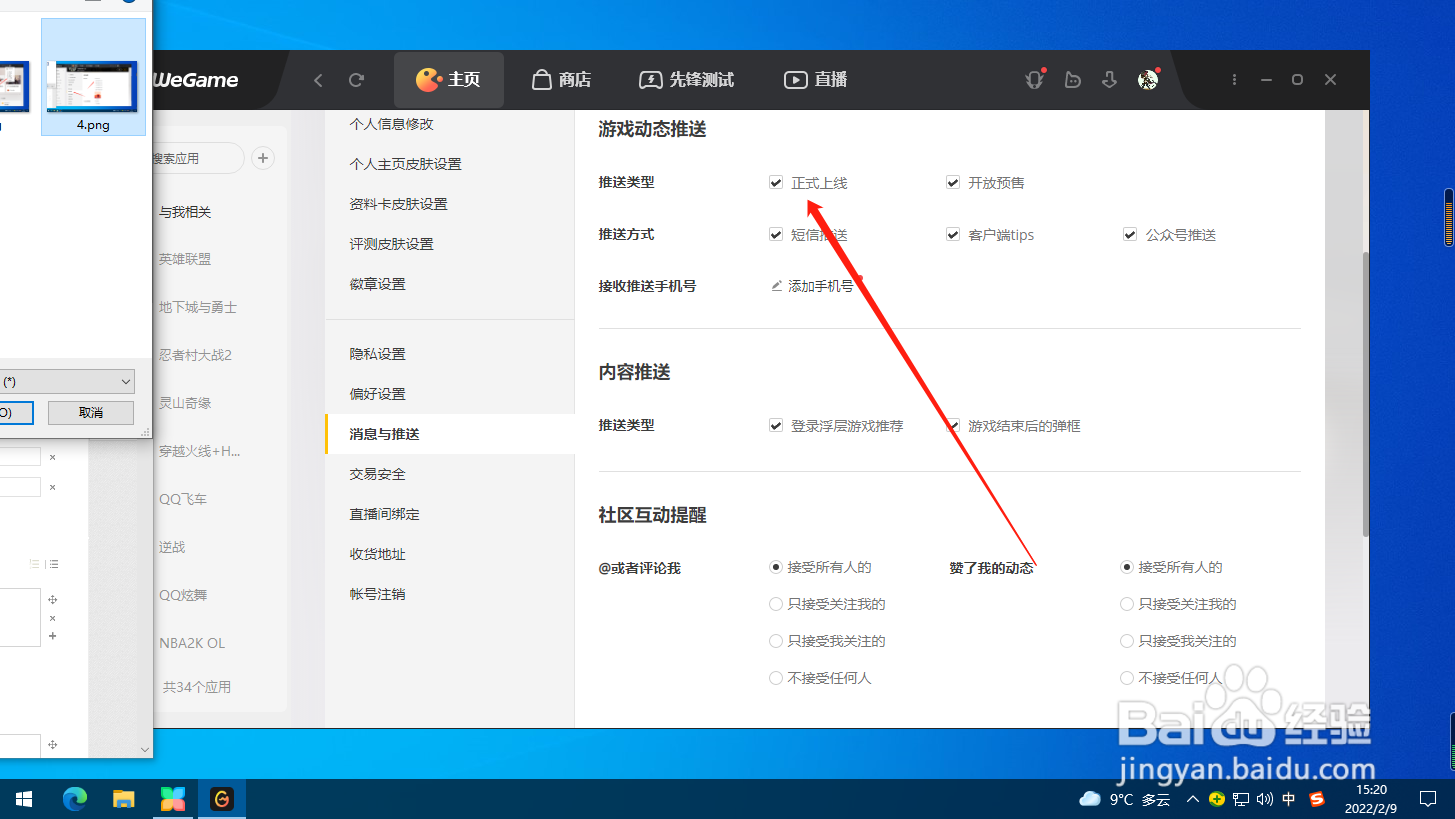This screenshot has width=1455, height=819.
Task: Toggle 公众号推送 checkbox
Action: pyautogui.click(x=1130, y=234)
